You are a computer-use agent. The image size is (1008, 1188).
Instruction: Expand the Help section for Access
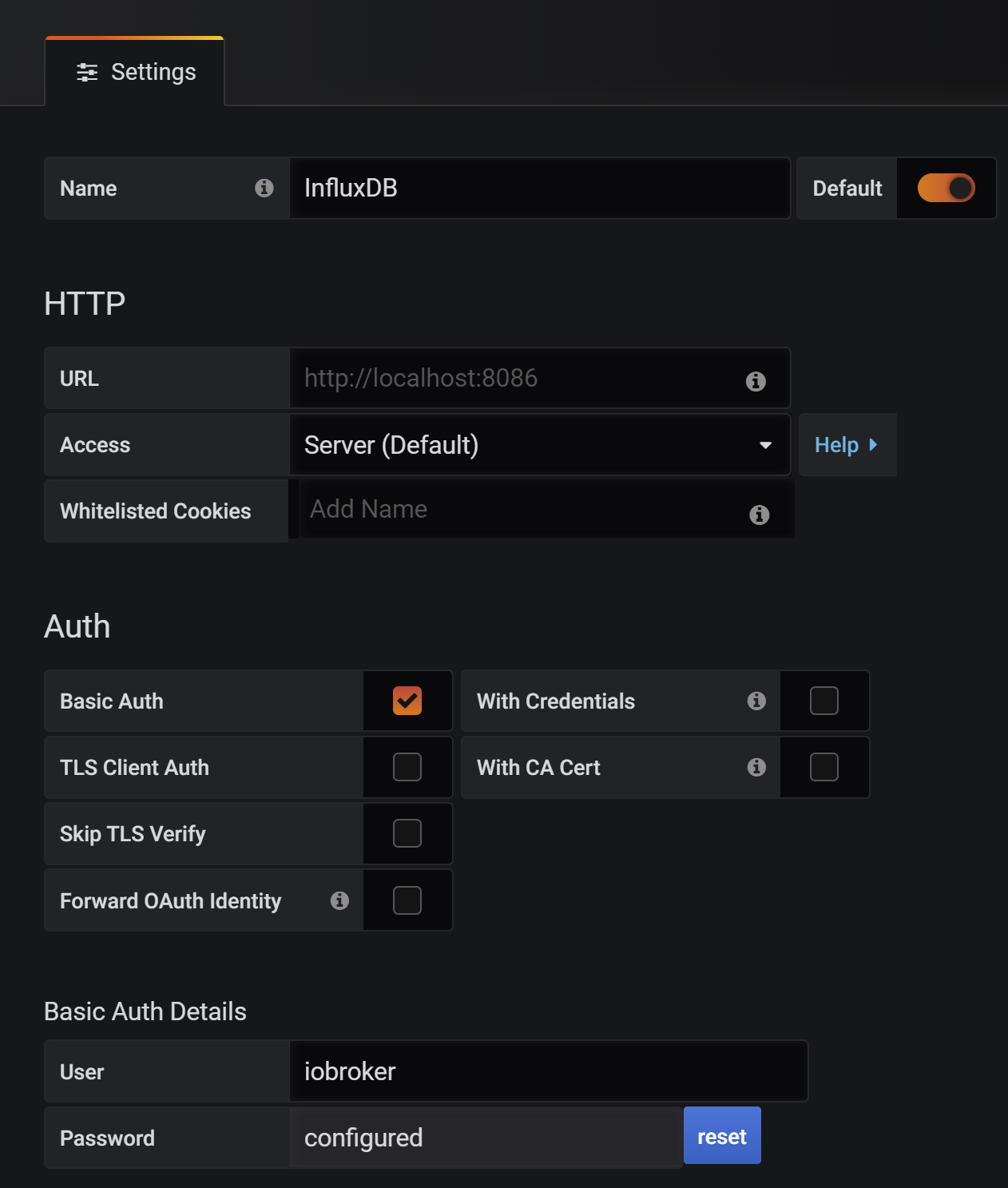[x=847, y=445]
